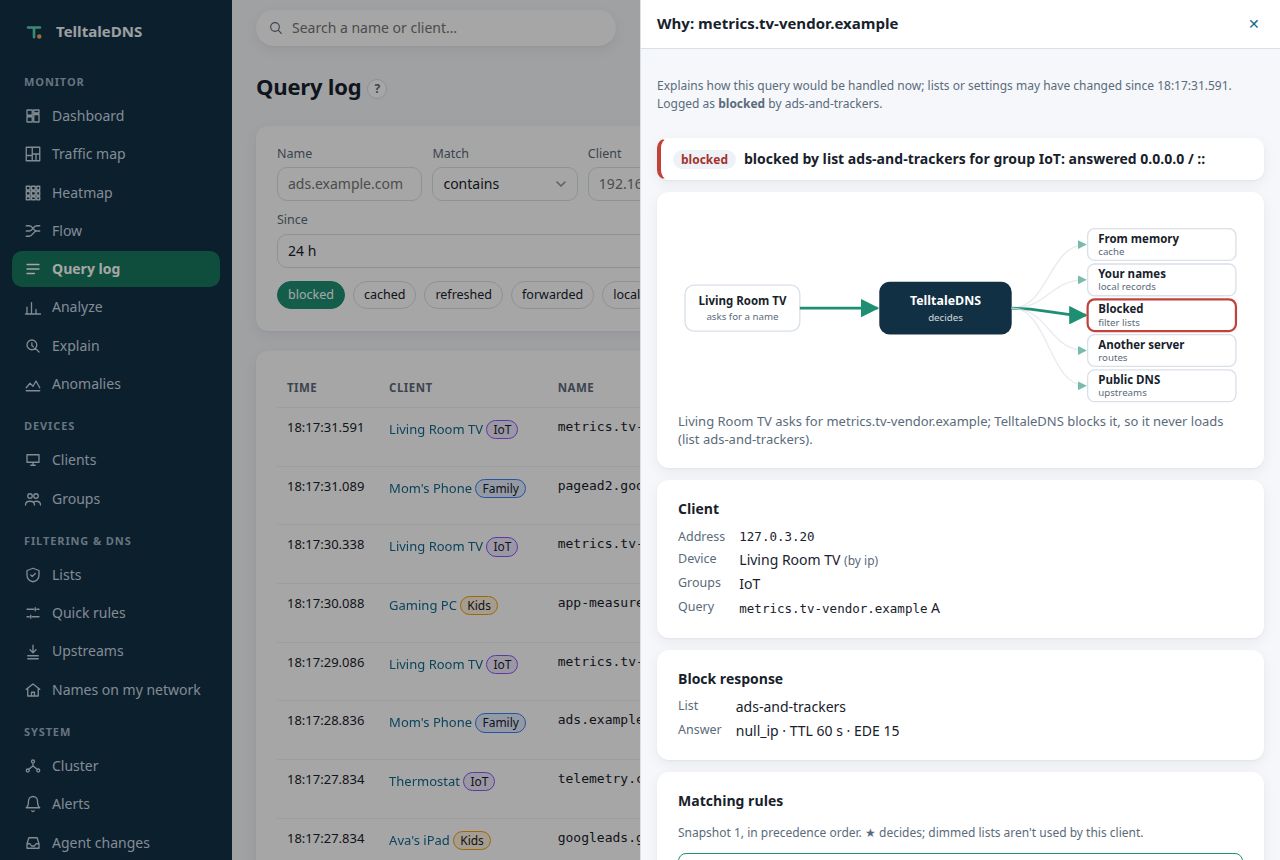Toggle the cached filter chip
This screenshot has height=860, width=1280.
[384, 295]
